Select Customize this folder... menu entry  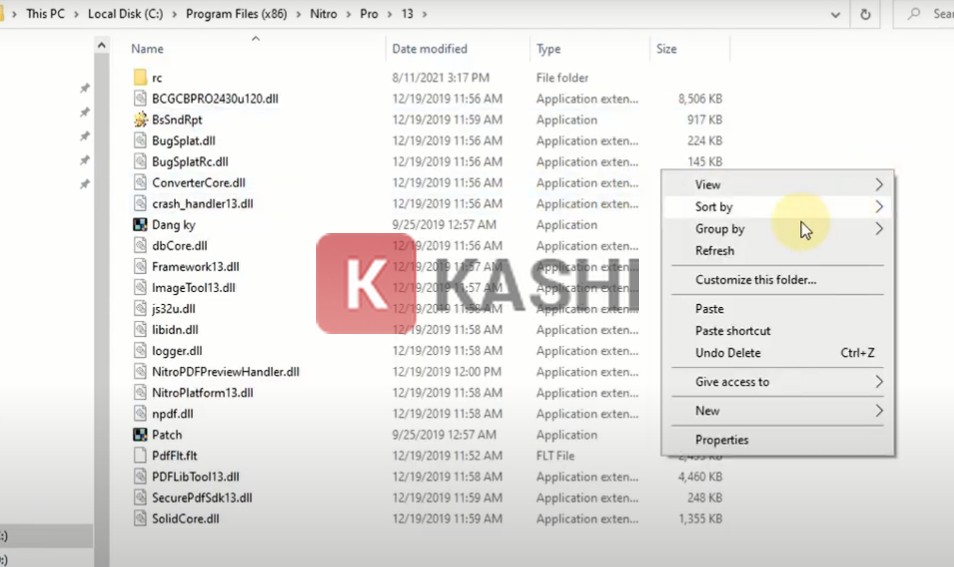(x=756, y=280)
